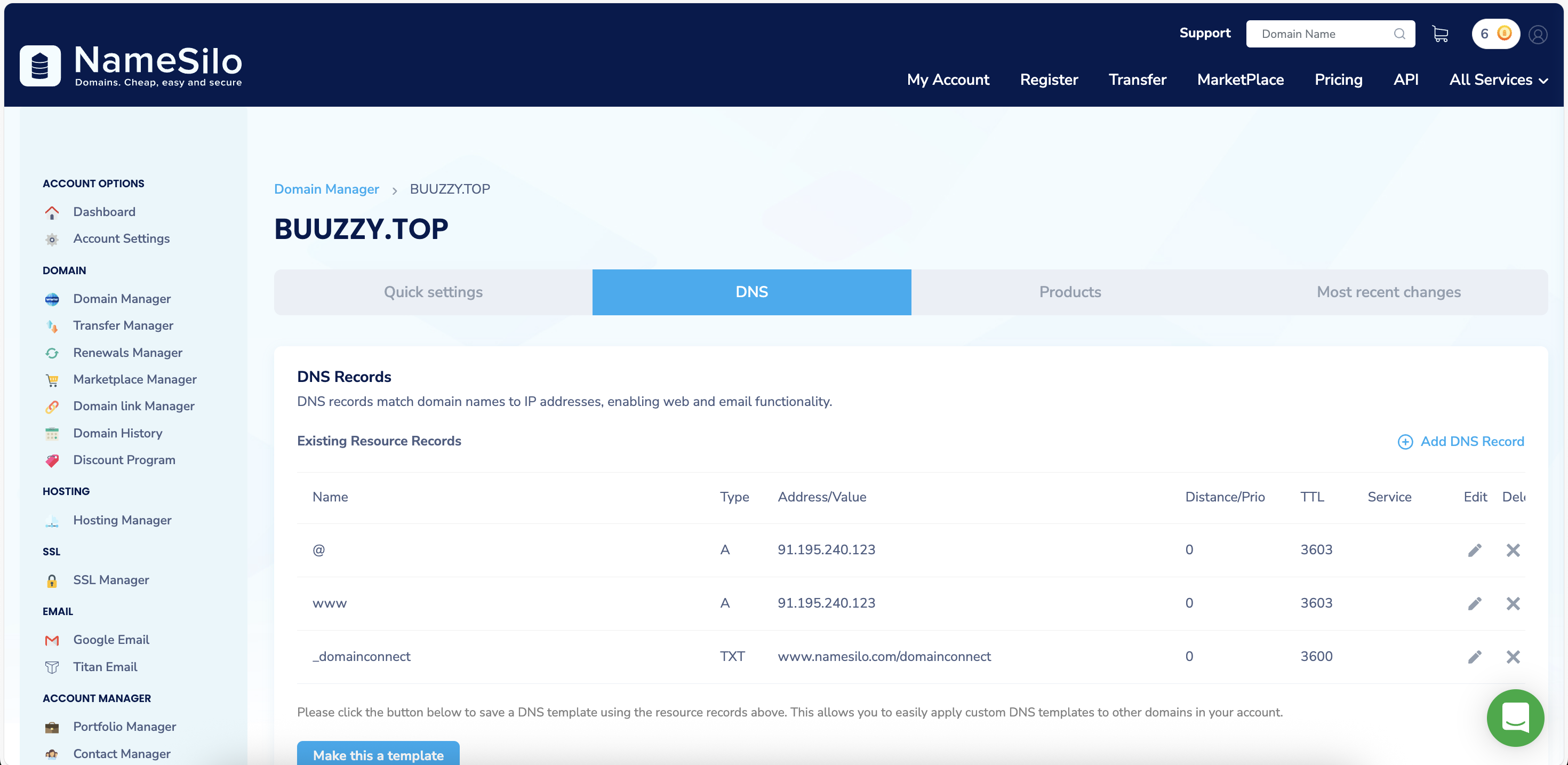This screenshot has width=1568, height=765.
Task: Click the plus icon for Add DNS Record
Action: (x=1405, y=442)
